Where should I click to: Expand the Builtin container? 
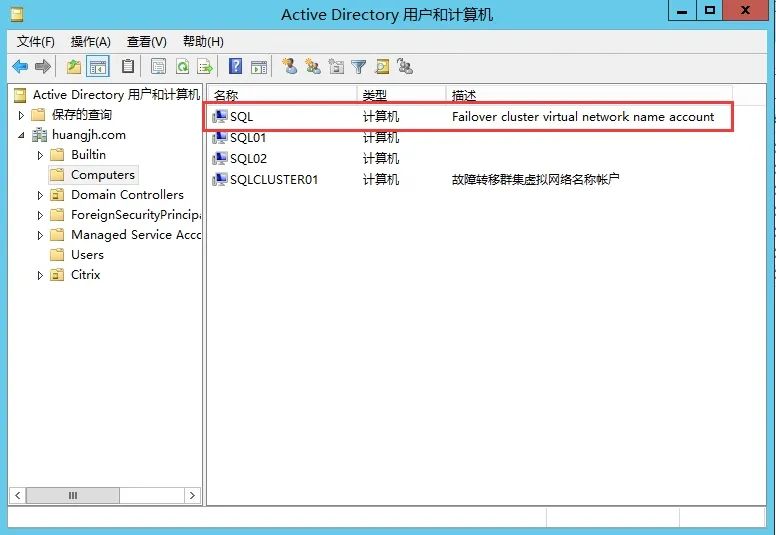point(40,155)
